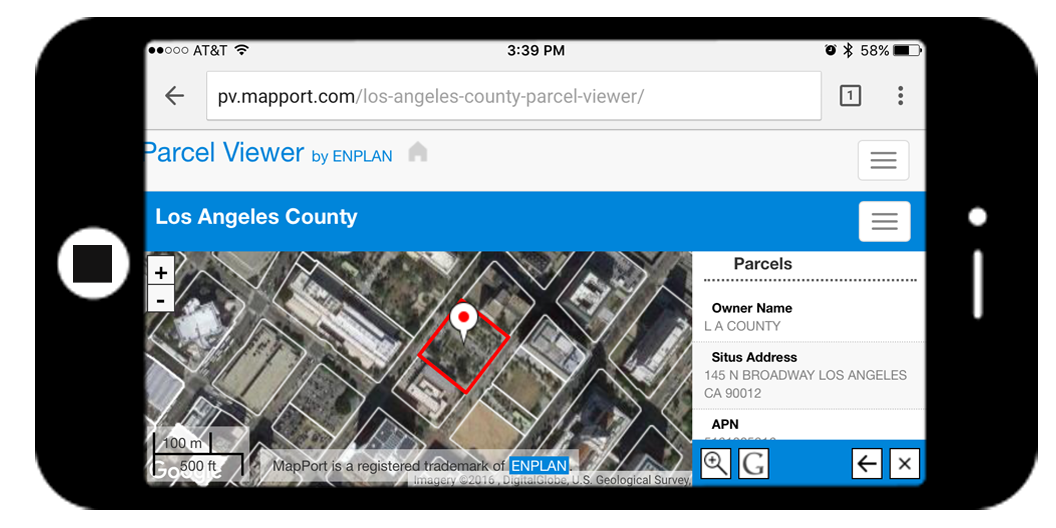
Task: Open the Parcel Viewer title link
Action: (224, 152)
